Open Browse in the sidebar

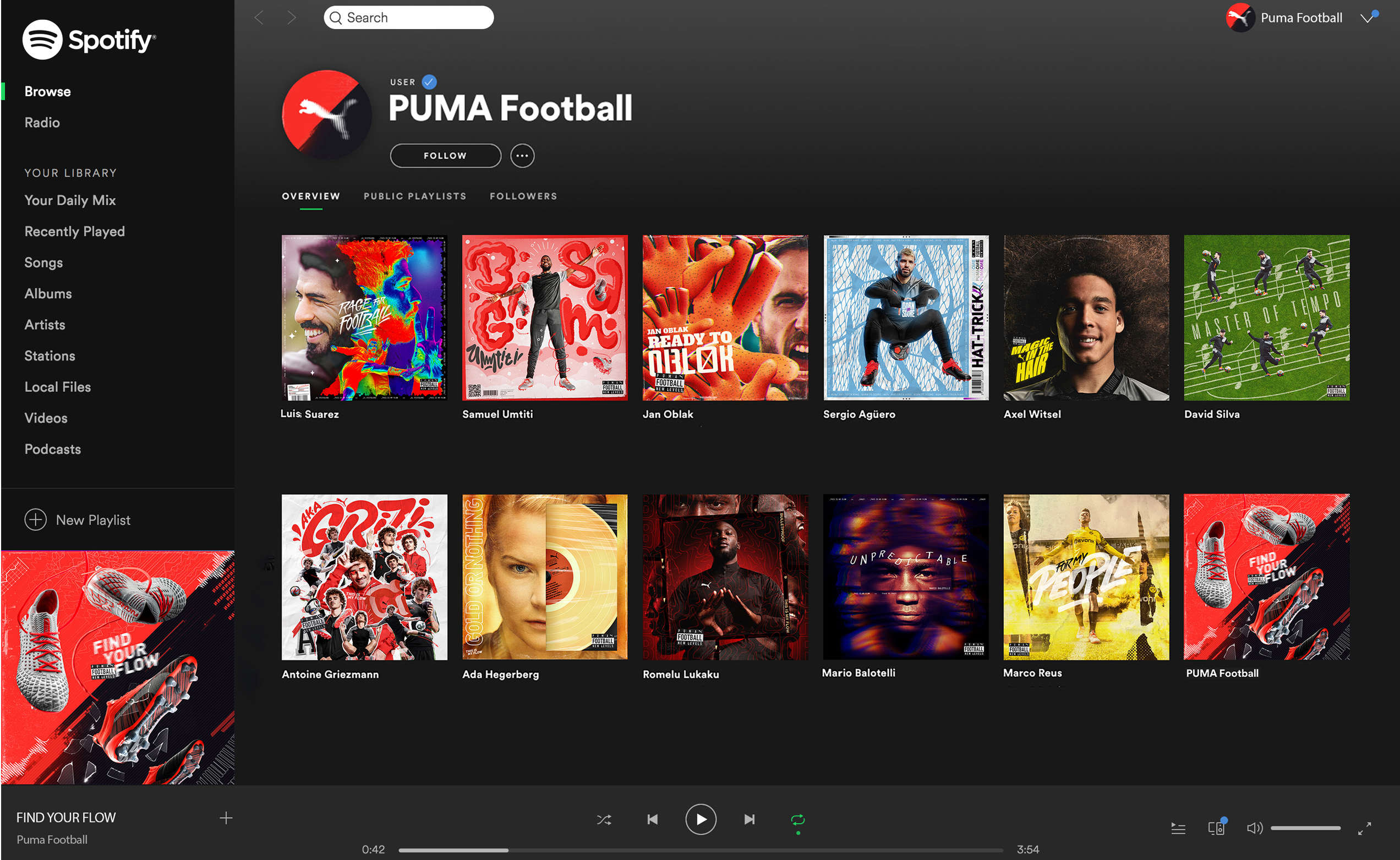(x=47, y=91)
